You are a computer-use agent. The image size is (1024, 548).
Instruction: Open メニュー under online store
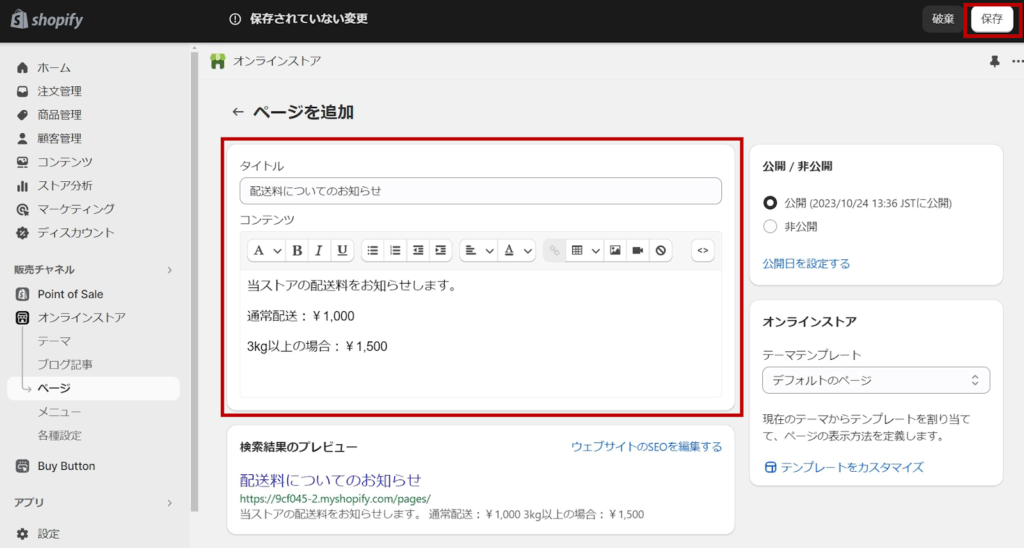59,411
